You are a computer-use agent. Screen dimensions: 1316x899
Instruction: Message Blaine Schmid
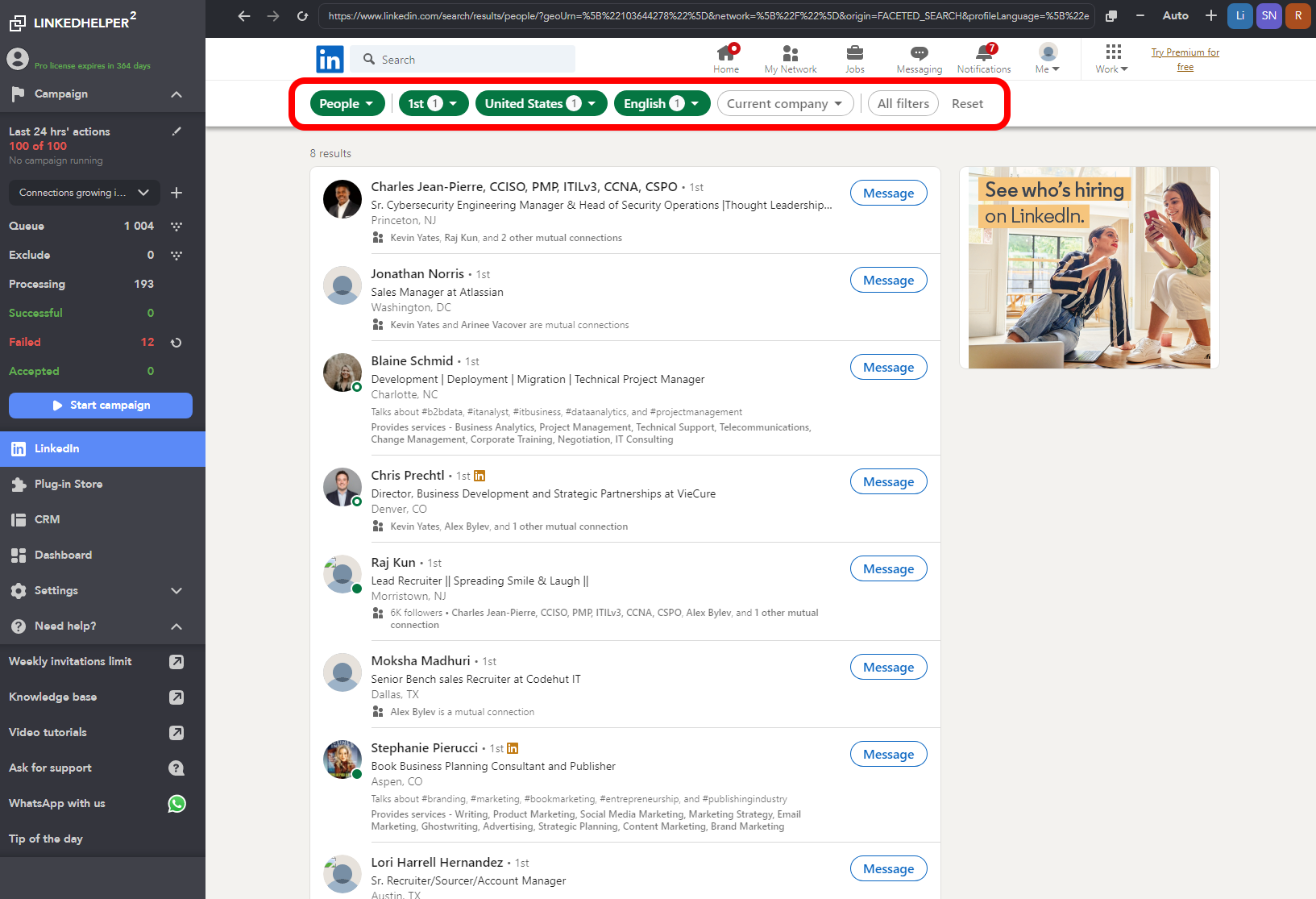pos(889,368)
